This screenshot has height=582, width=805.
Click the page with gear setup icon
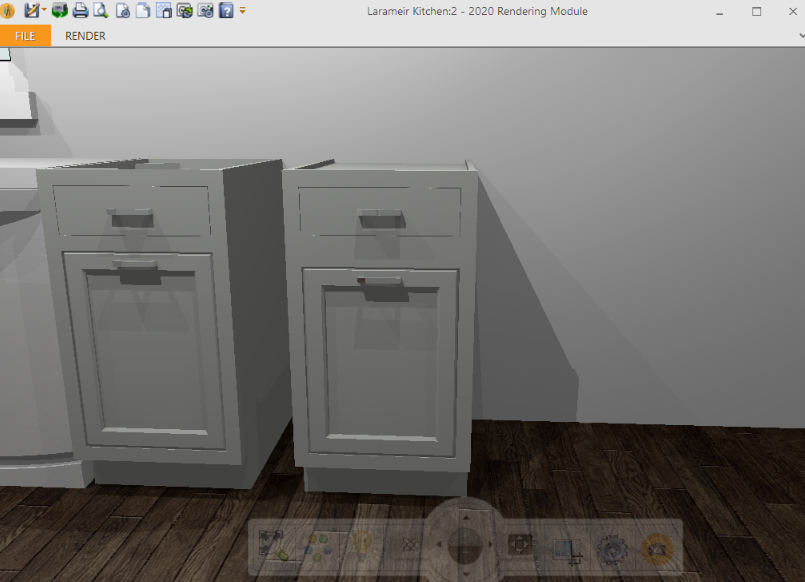click(122, 10)
